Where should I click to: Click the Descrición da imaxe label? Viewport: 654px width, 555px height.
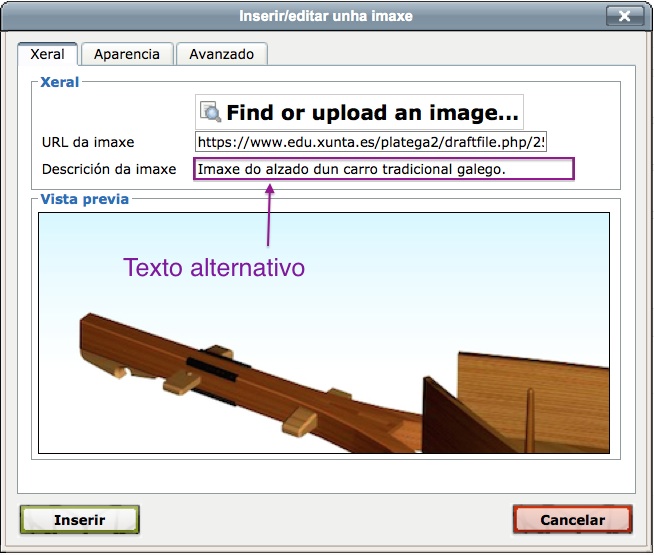click(x=109, y=169)
